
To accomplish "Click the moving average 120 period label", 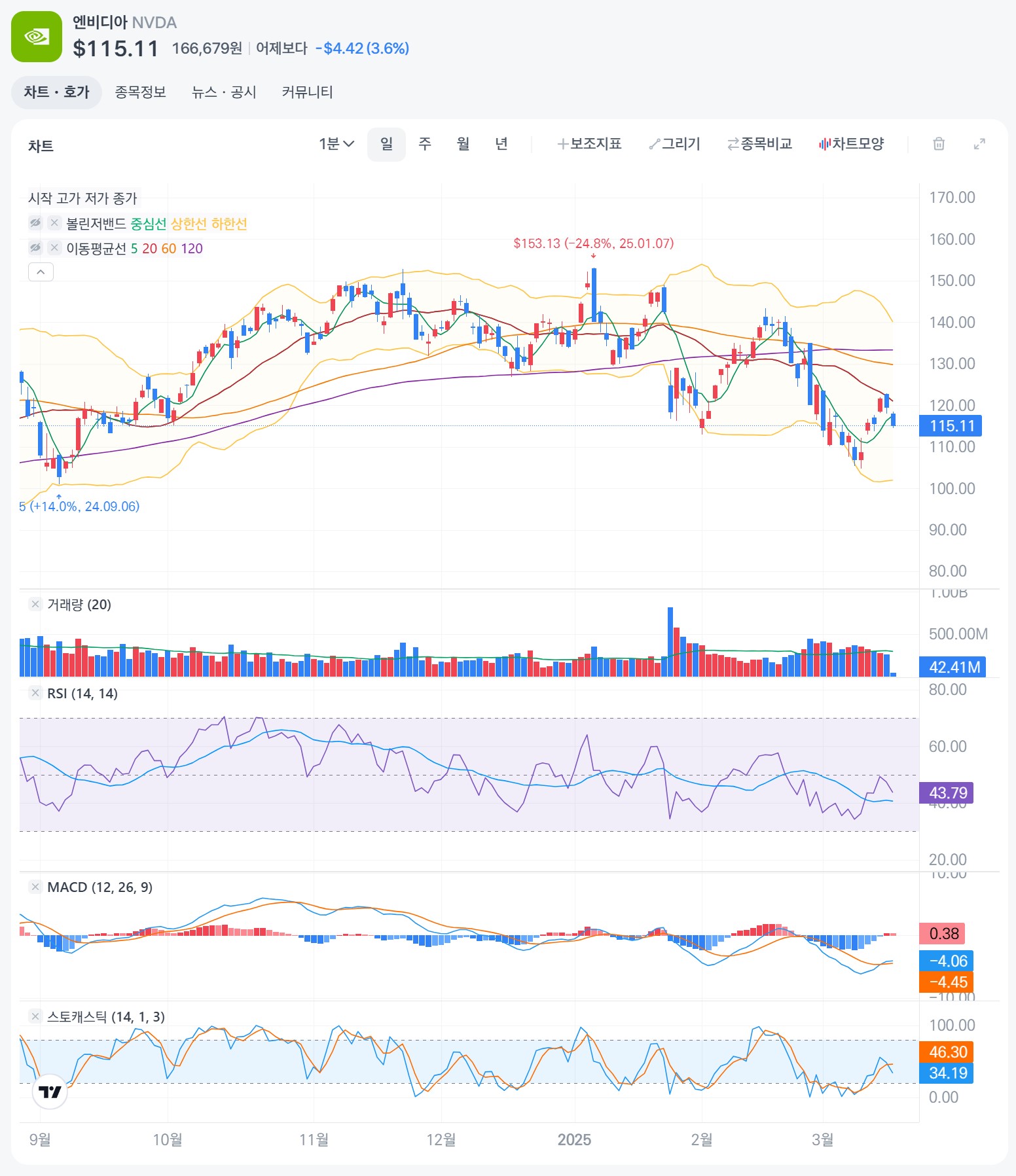I will click(192, 249).
